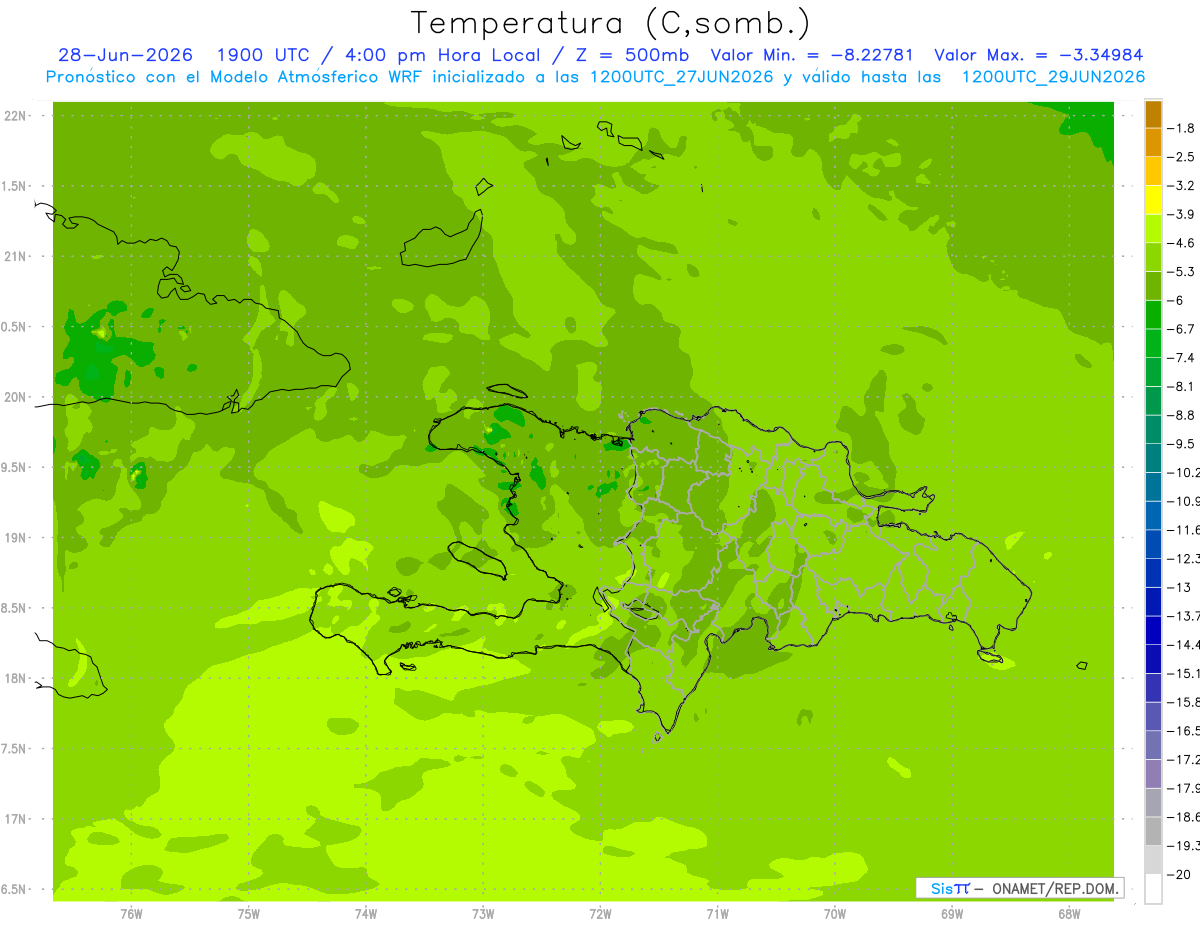Click the '69W' longitude label

point(952,914)
